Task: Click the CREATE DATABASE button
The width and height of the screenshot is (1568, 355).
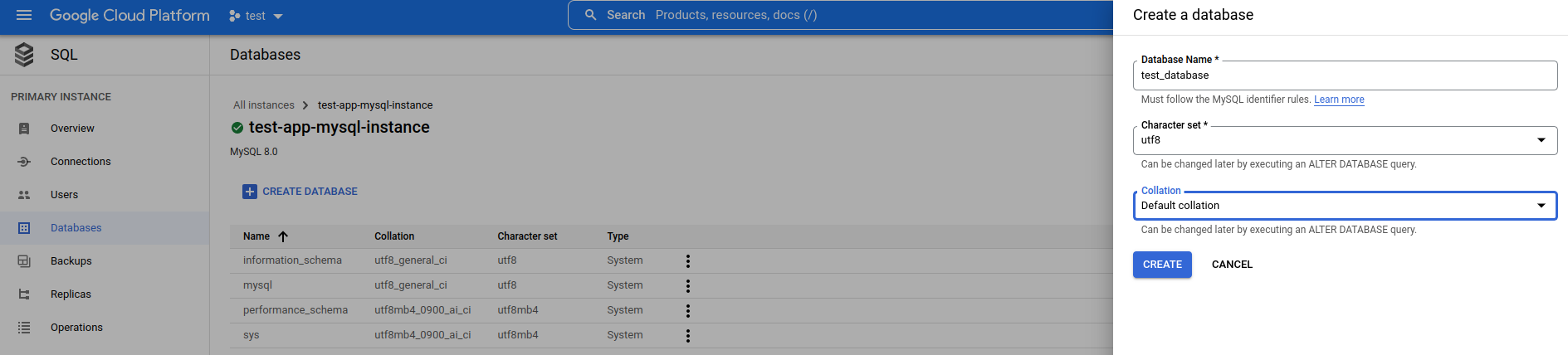Action: click(x=300, y=192)
